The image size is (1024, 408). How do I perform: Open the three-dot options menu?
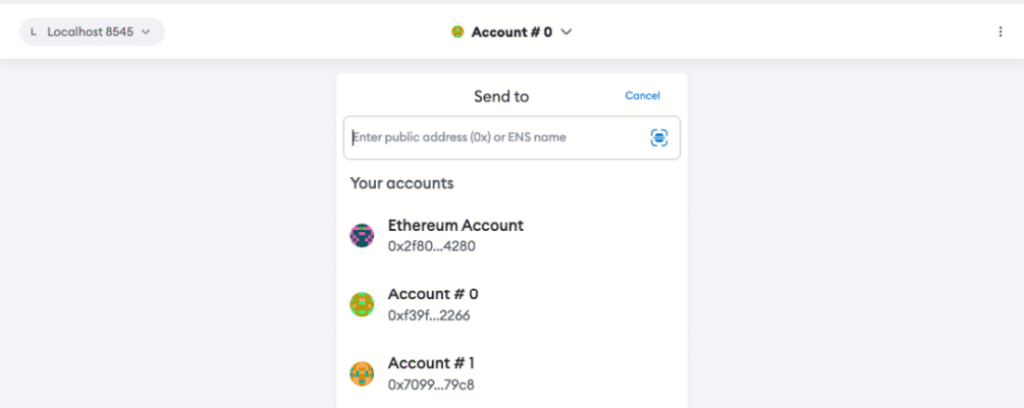coord(1000,32)
